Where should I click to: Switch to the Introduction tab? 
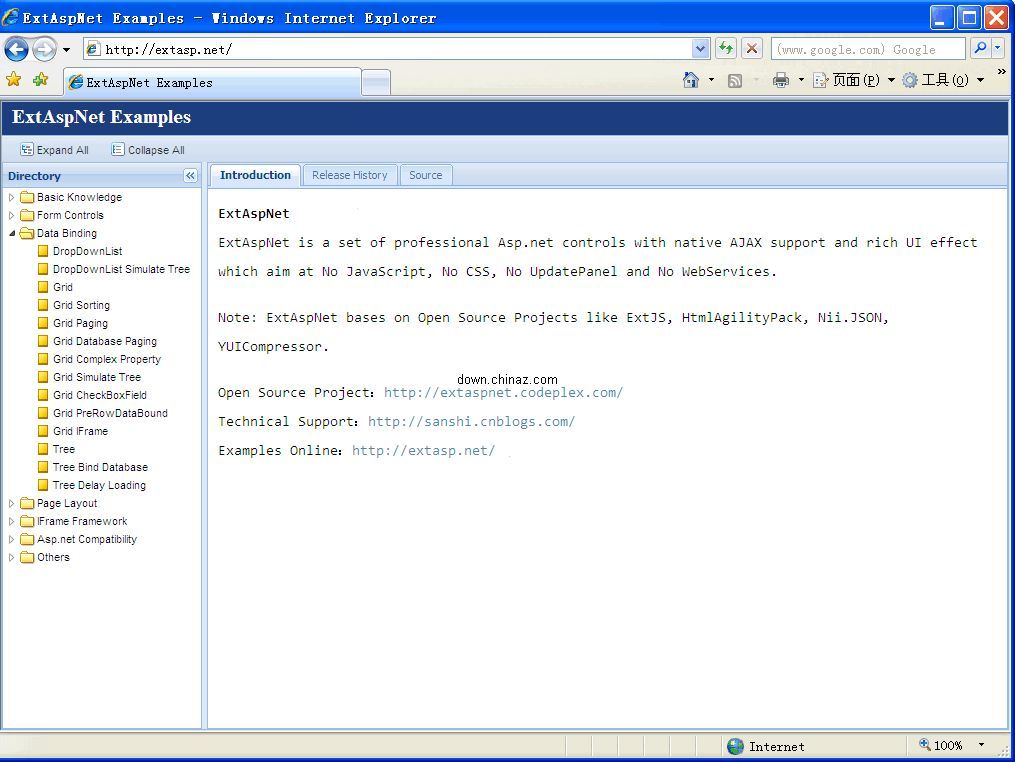click(255, 175)
